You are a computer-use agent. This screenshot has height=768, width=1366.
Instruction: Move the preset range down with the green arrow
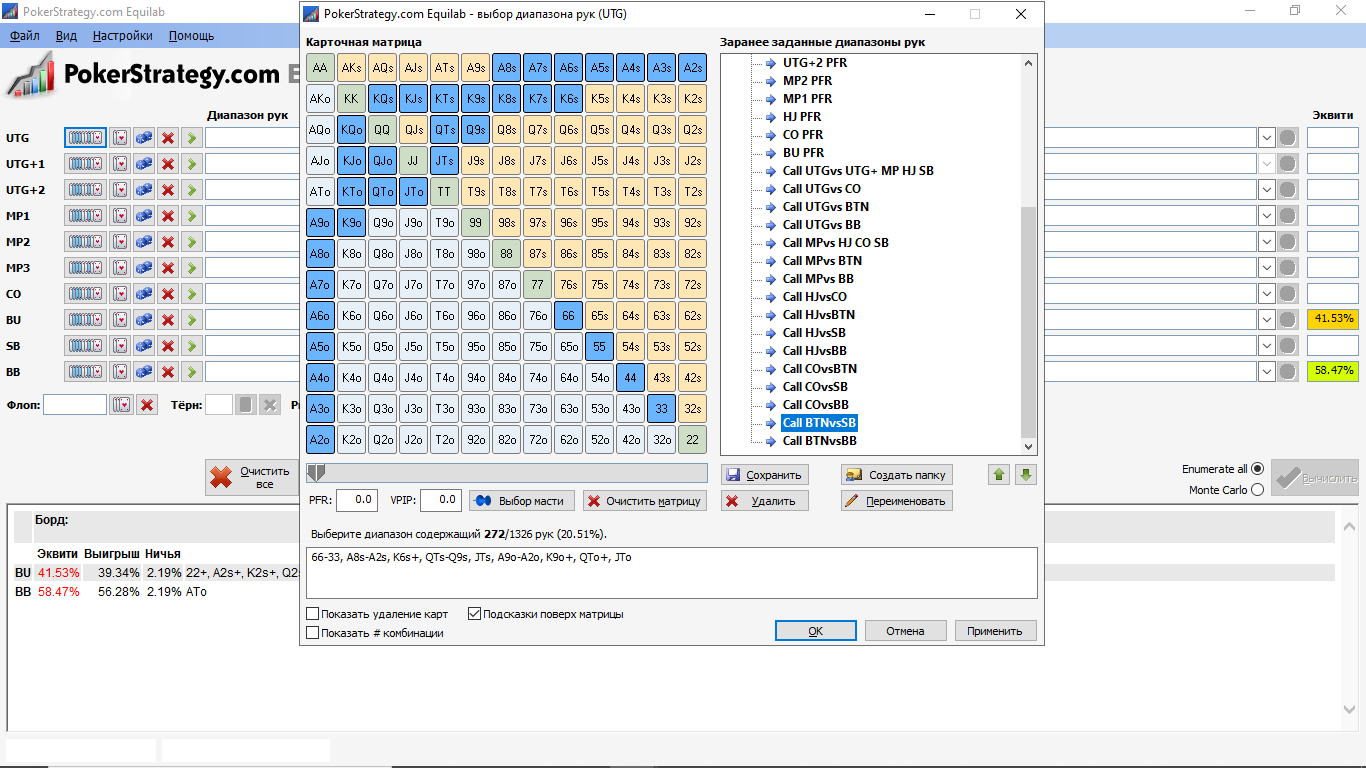1025,474
